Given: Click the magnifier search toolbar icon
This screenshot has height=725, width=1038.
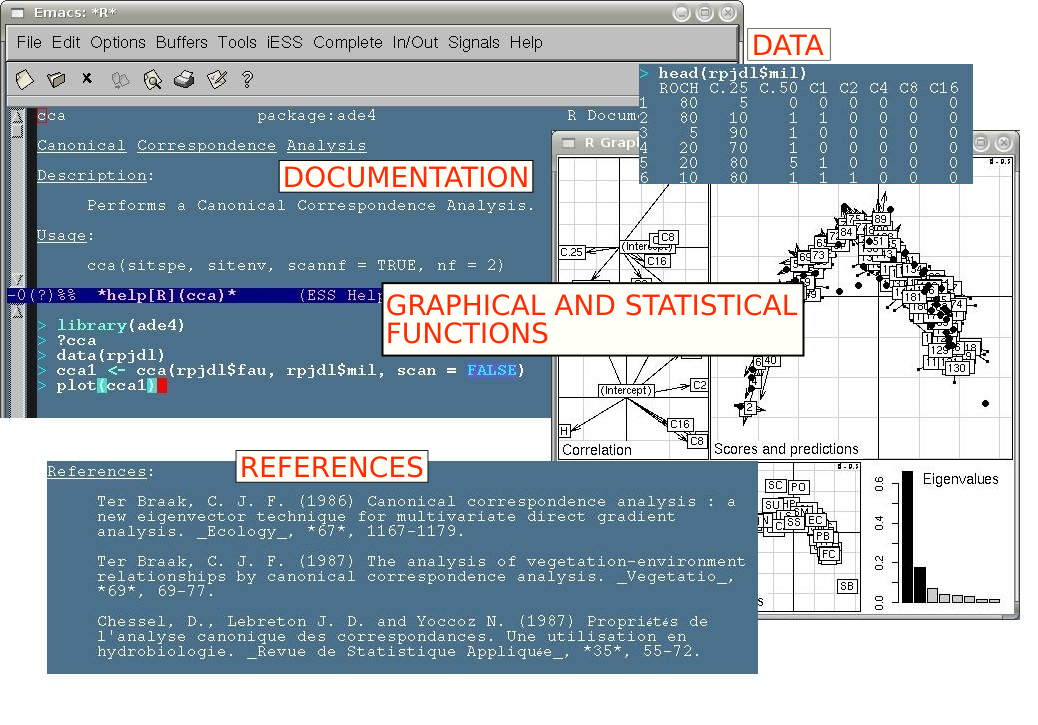Looking at the screenshot, I should pos(152,79).
